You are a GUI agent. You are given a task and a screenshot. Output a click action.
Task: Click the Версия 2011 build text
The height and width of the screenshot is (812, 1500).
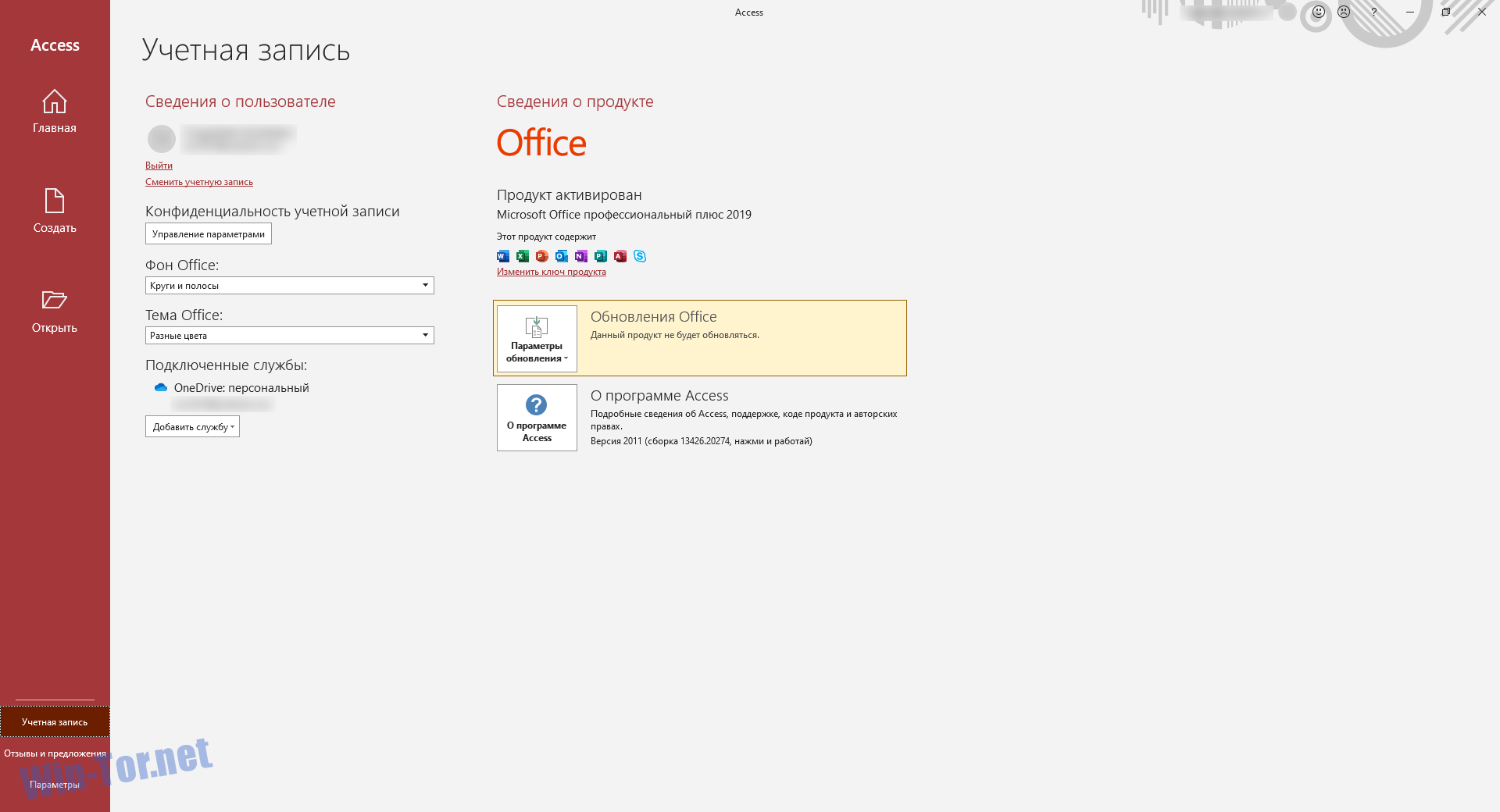(x=701, y=441)
